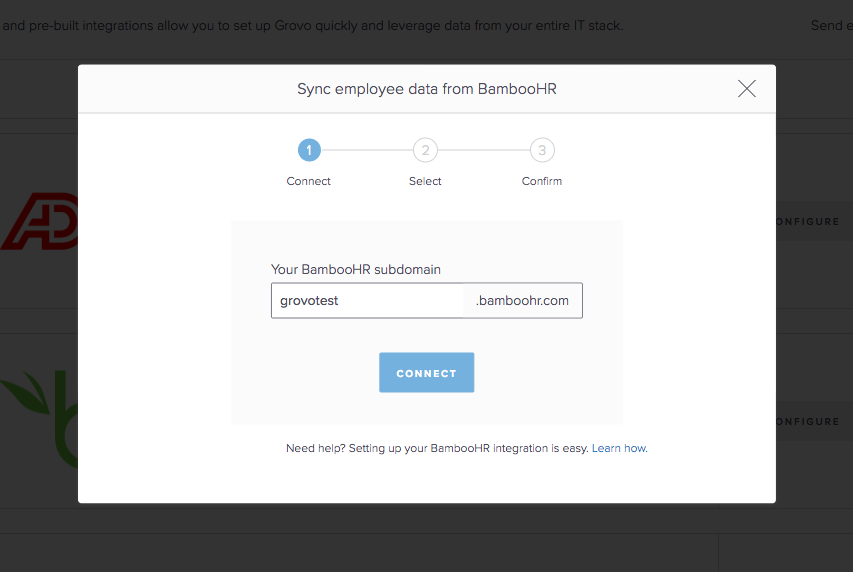The image size is (853, 572).
Task: Click 'Need help? Setting up your BambooHR integration' text
Action: click(x=437, y=448)
